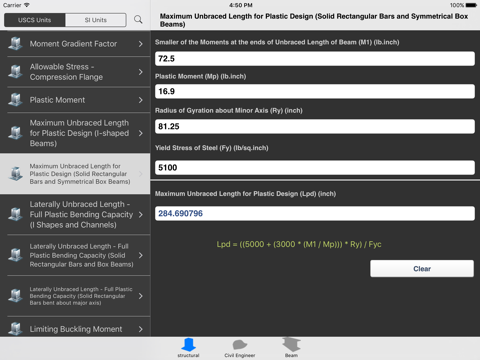Click the Lpd formula text

(299, 244)
